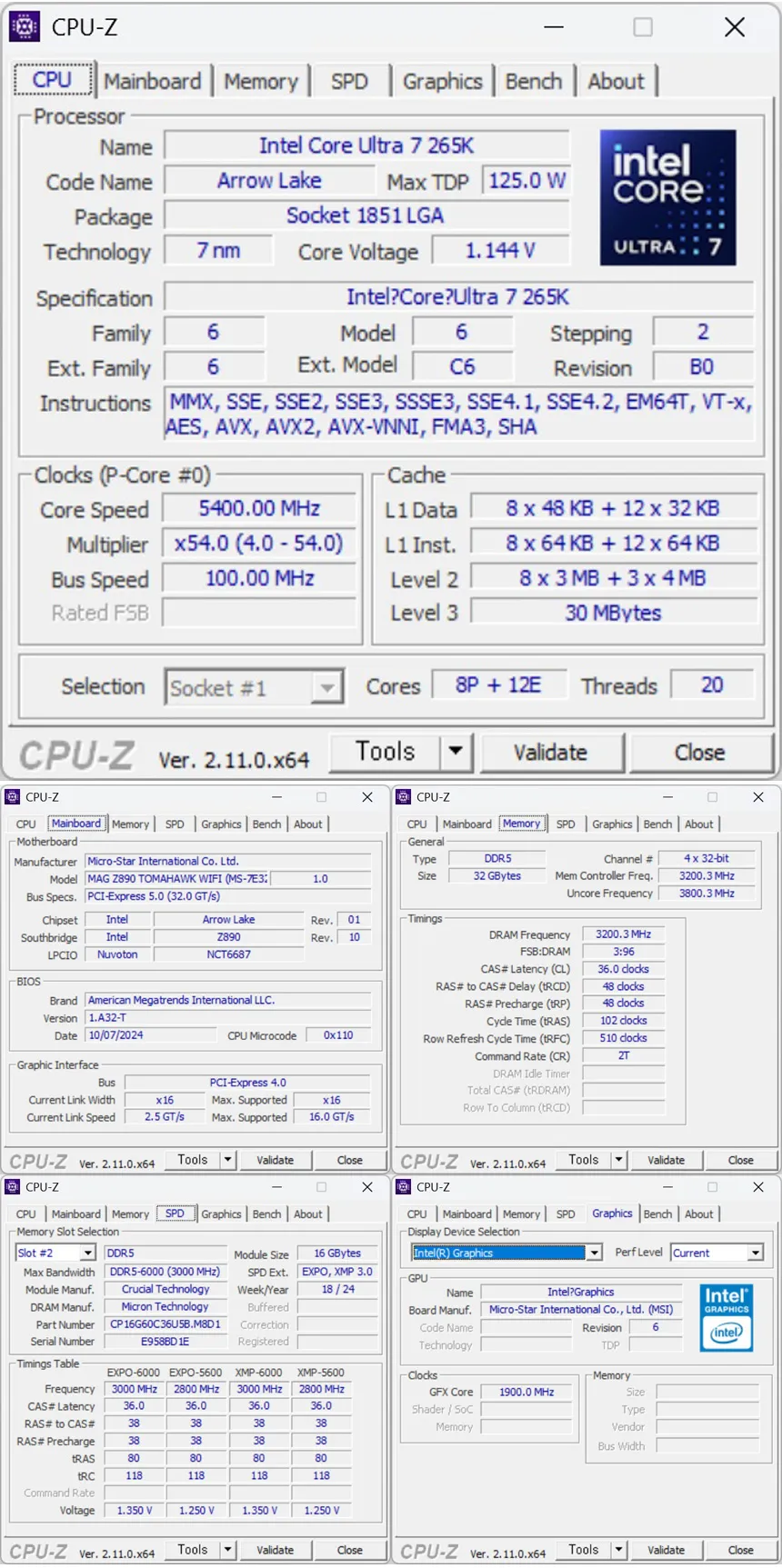This screenshot has width=782, height=1568.
Task: Expand the Perf Level Current dropdown
Action: [755, 1253]
